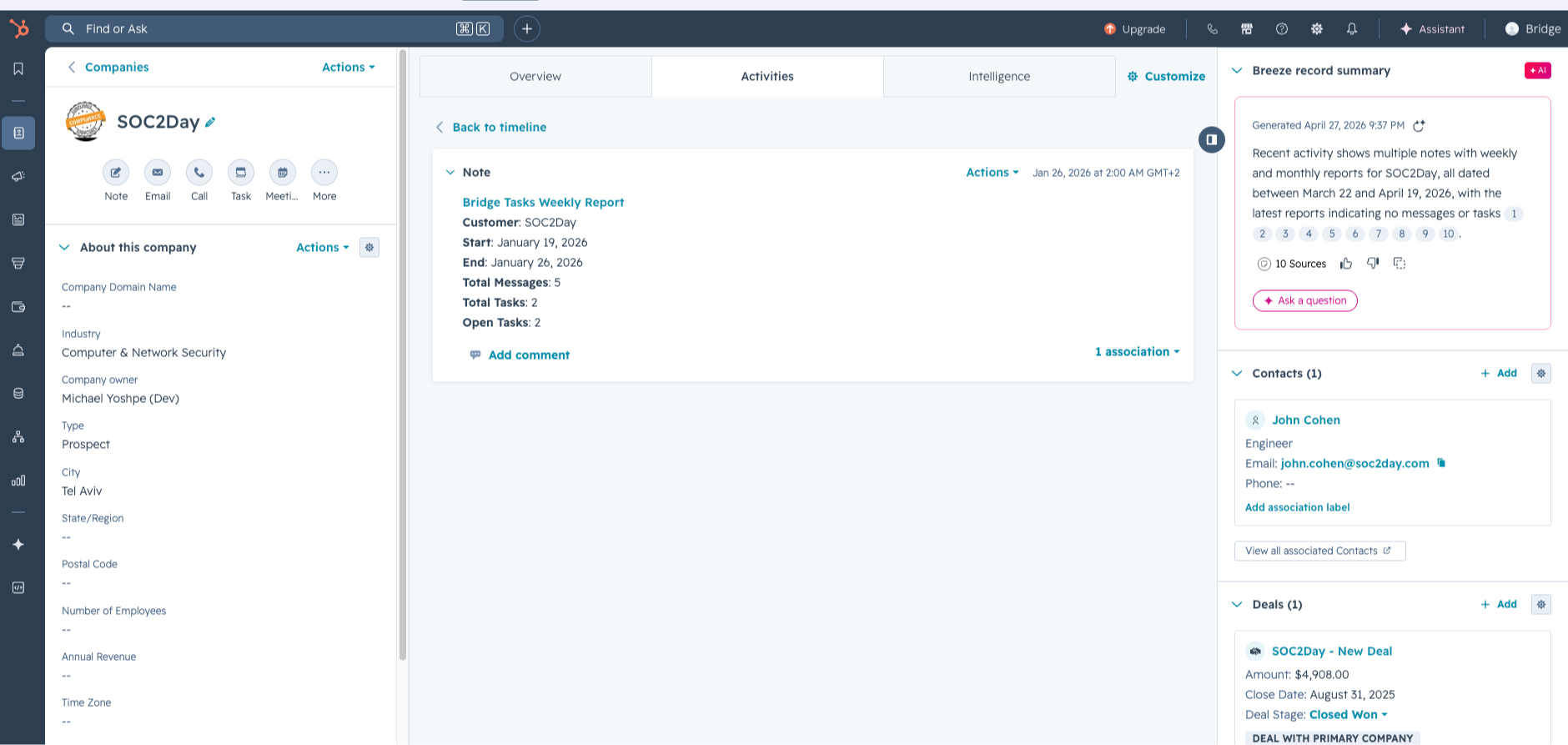Open the Commerce wallet icon in sidebar
Viewport: 1568px width, 745px height.
pos(18,306)
